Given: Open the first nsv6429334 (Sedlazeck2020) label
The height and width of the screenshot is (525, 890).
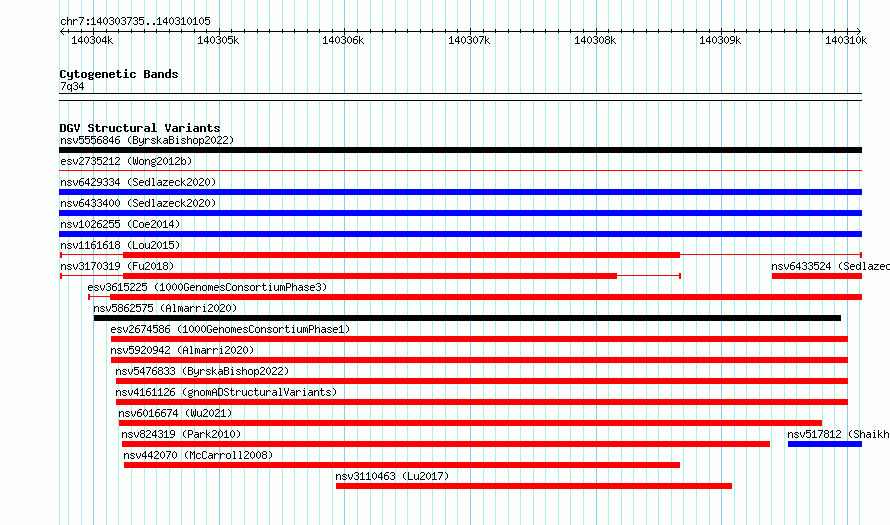Looking at the screenshot, I should click(x=138, y=182).
